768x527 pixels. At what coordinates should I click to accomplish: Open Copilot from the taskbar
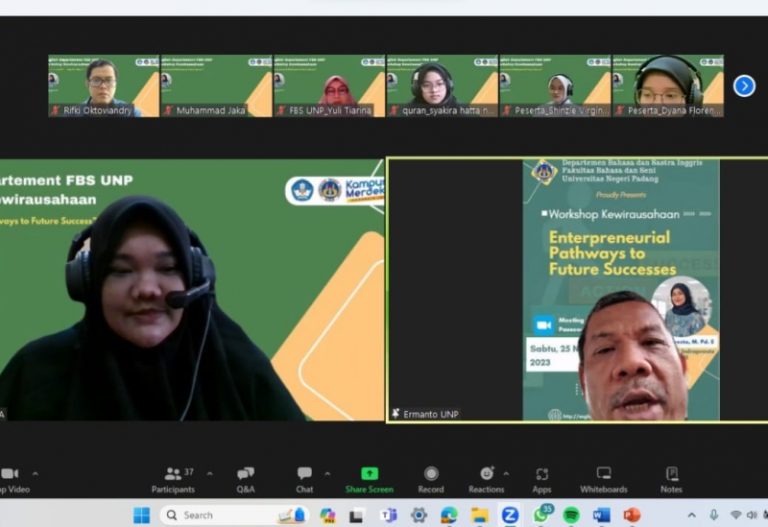[327, 515]
